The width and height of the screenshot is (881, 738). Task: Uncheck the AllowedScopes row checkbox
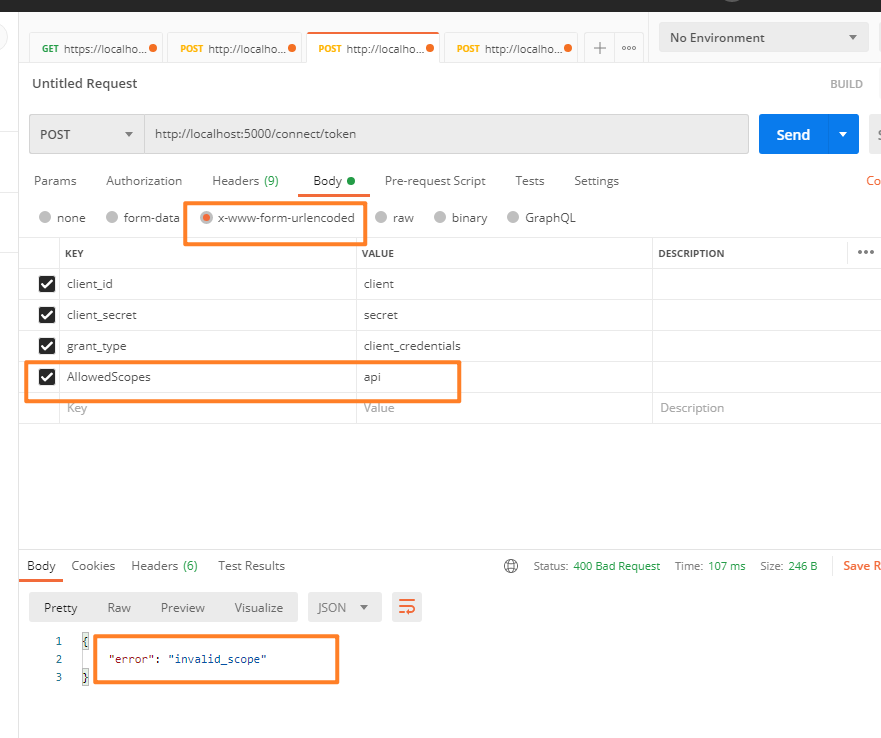pos(47,377)
